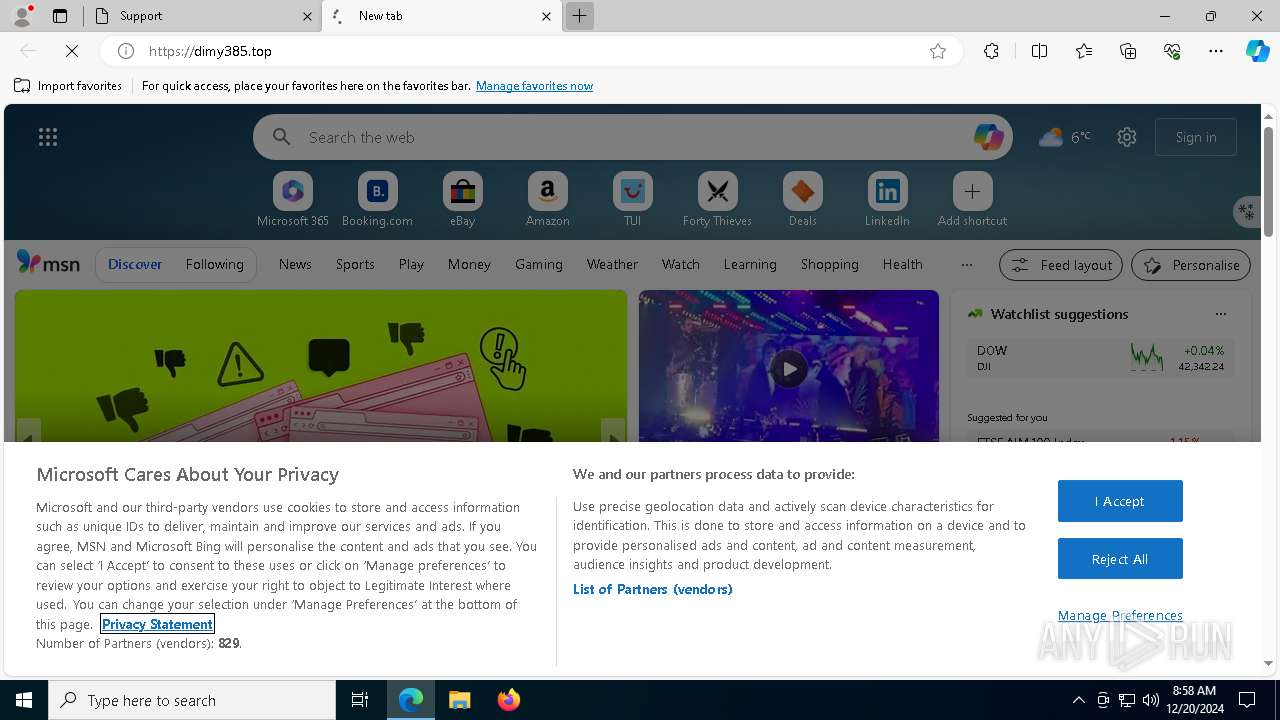
Task: Open the Learning category
Action: coord(750,264)
